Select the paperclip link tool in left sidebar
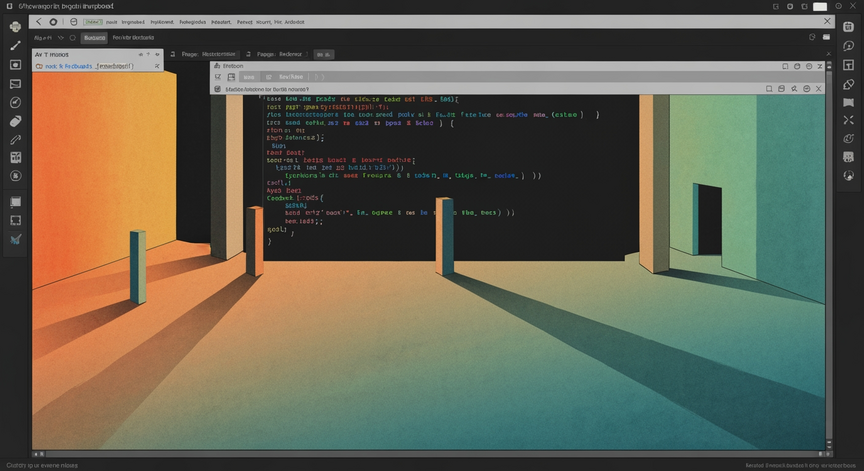The image size is (864, 471). tap(15, 140)
